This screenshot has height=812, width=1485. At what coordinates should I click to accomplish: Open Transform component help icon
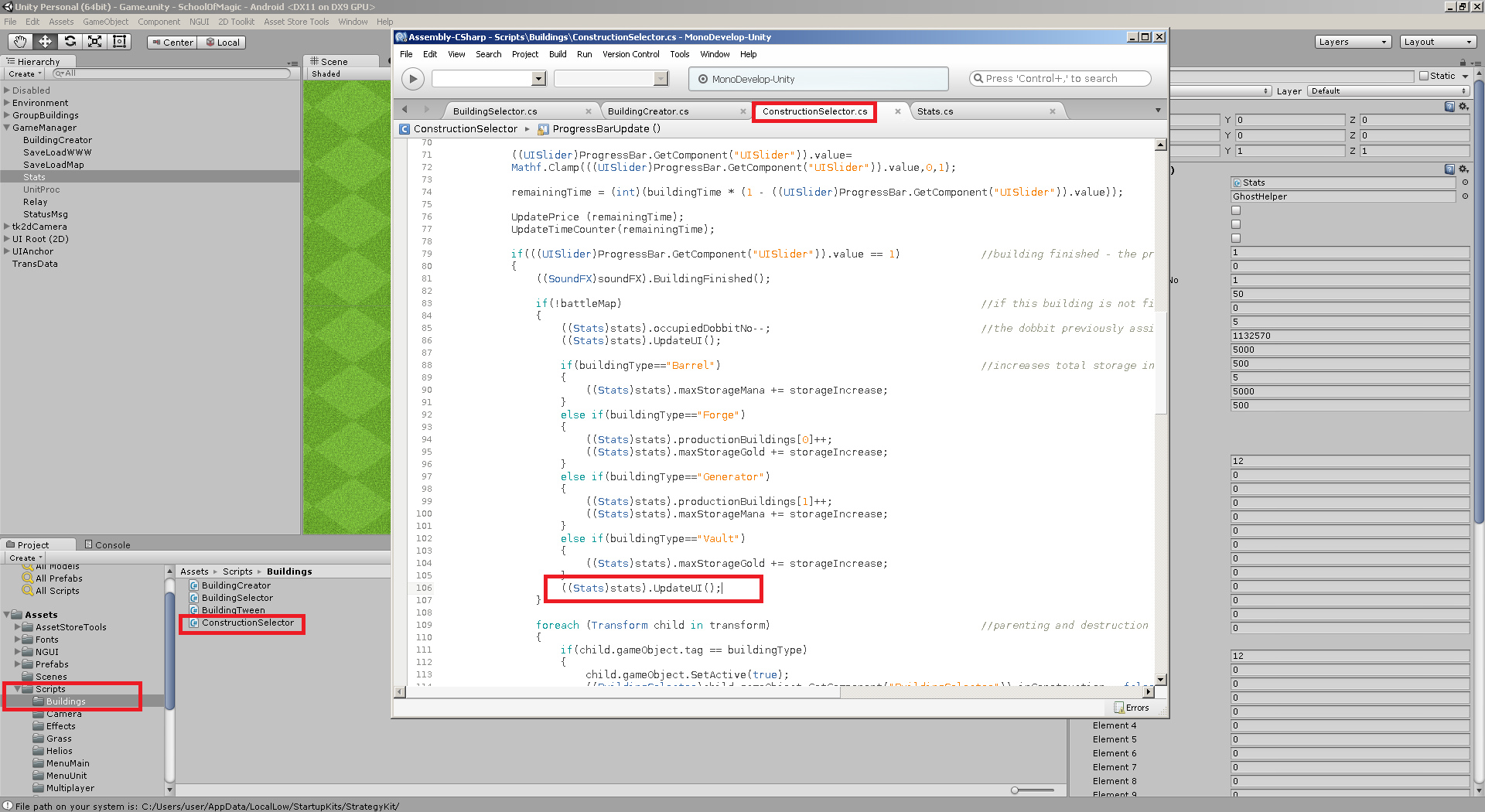pyautogui.click(x=1449, y=106)
